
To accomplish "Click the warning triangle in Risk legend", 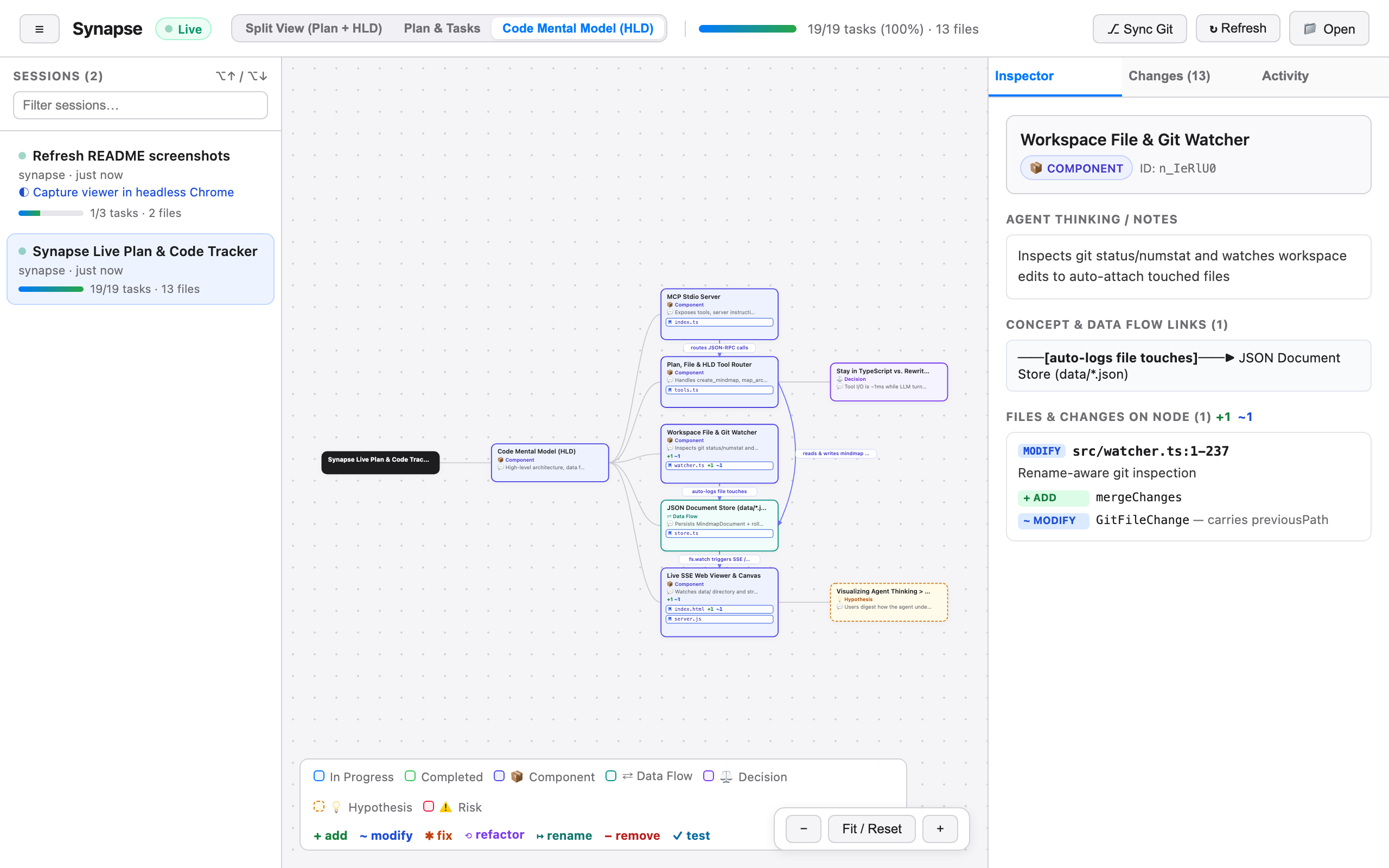I will click(x=446, y=807).
